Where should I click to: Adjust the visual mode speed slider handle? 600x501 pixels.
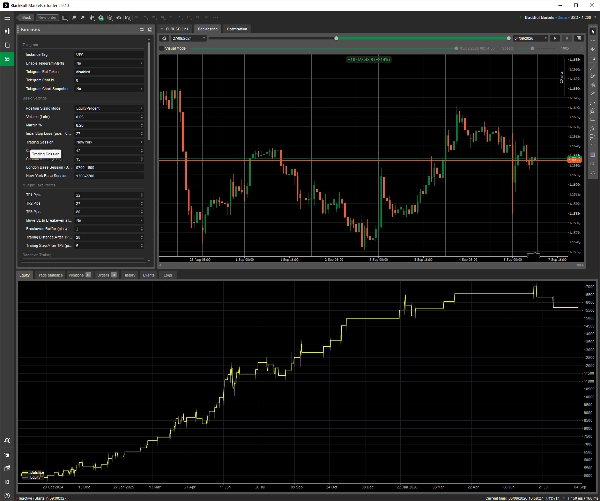(532, 49)
